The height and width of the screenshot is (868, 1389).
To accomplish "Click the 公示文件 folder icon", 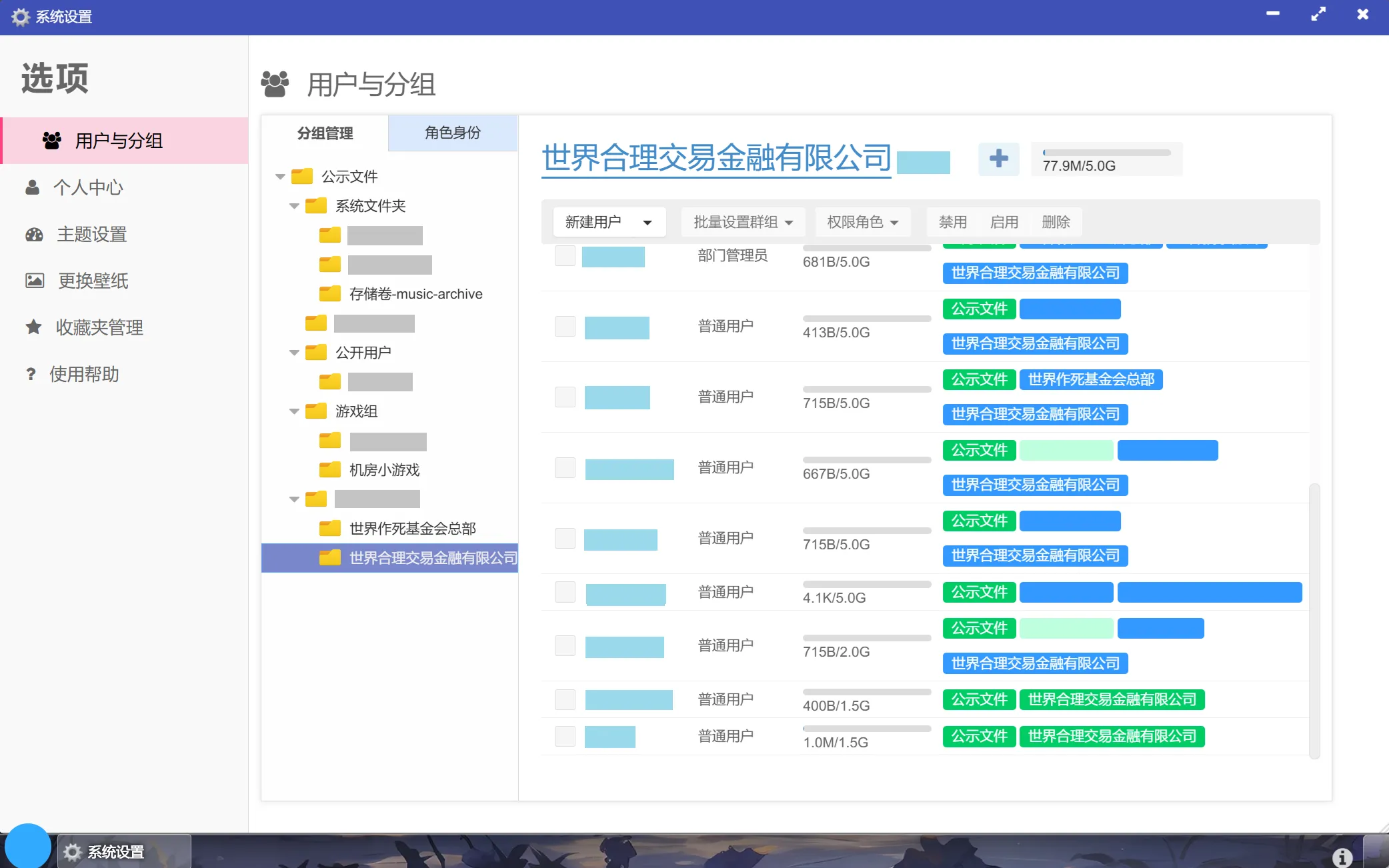I will (x=302, y=176).
